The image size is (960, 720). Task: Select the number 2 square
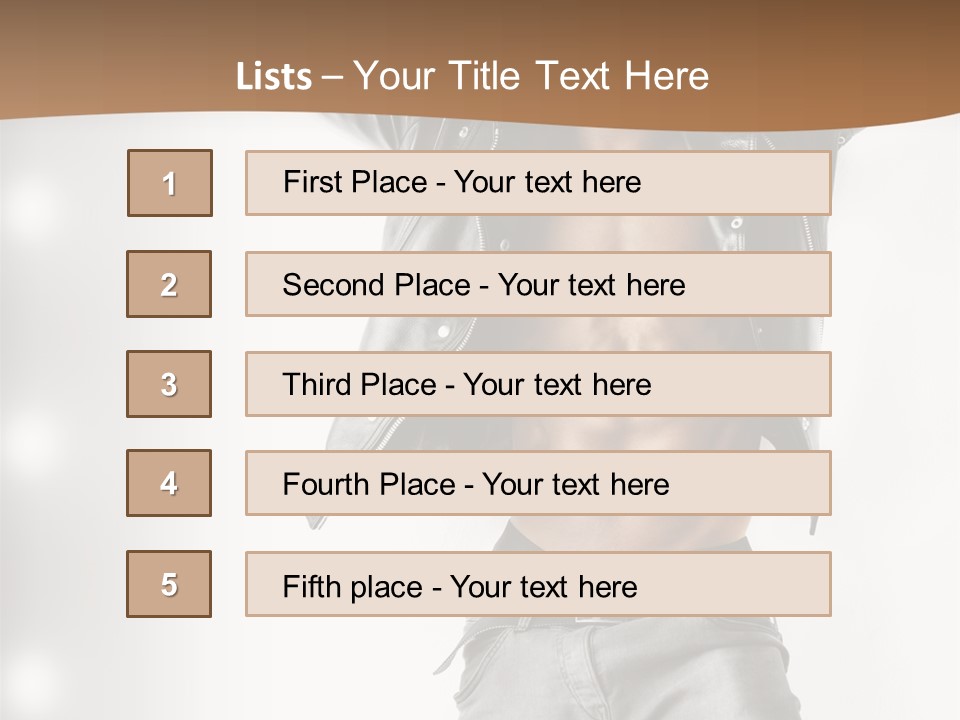169,284
